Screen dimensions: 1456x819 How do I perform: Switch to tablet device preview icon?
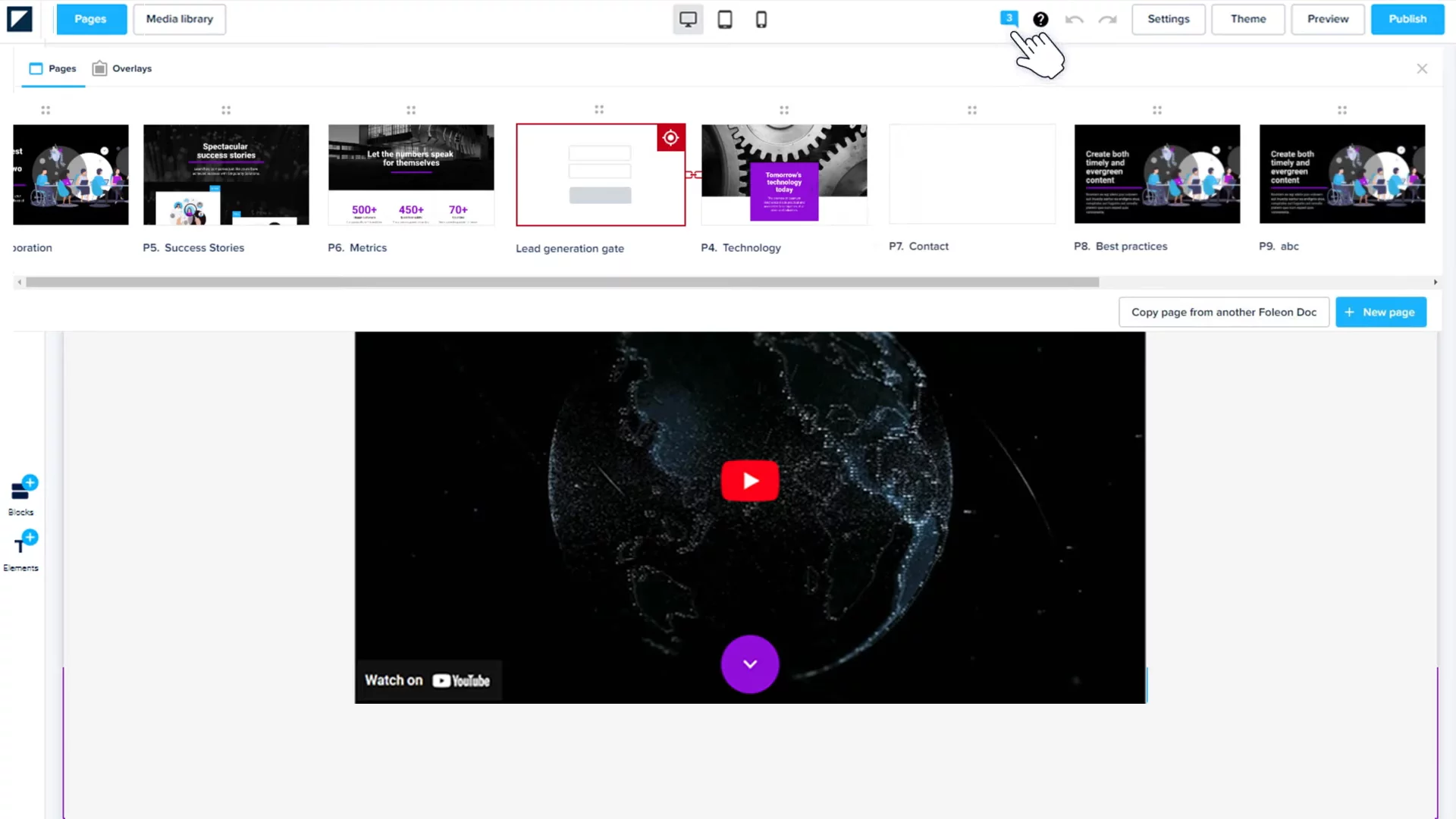(725, 20)
